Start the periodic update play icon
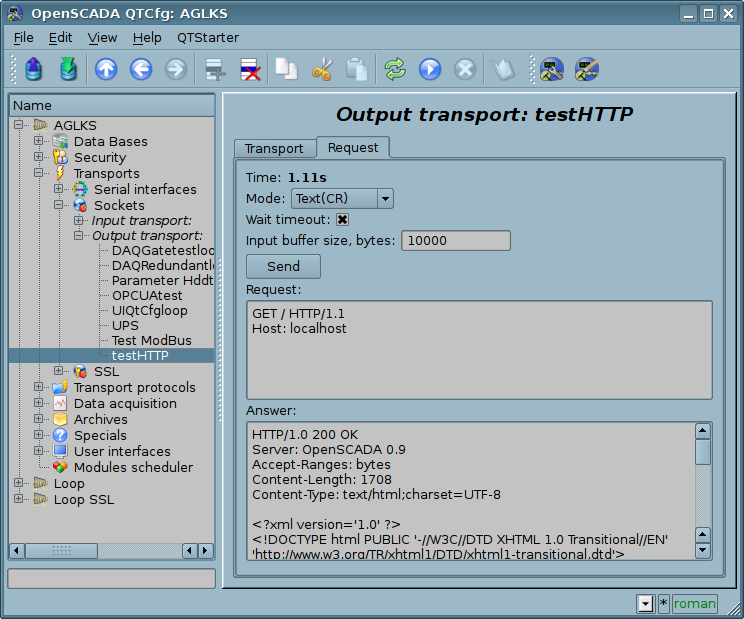 click(430, 69)
